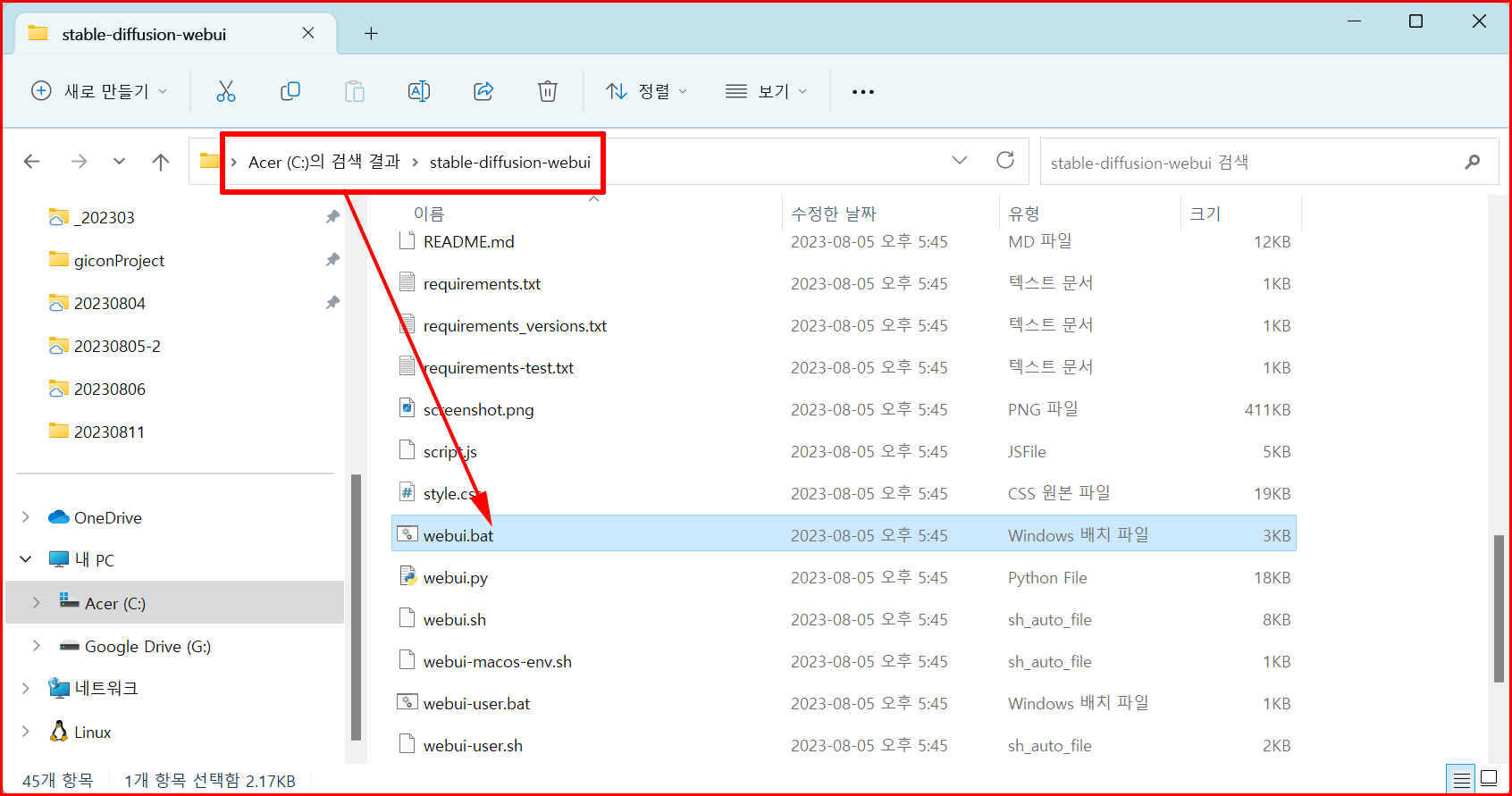Click the screenshot.png file icon
This screenshot has width=1512, height=796.
click(x=407, y=408)
